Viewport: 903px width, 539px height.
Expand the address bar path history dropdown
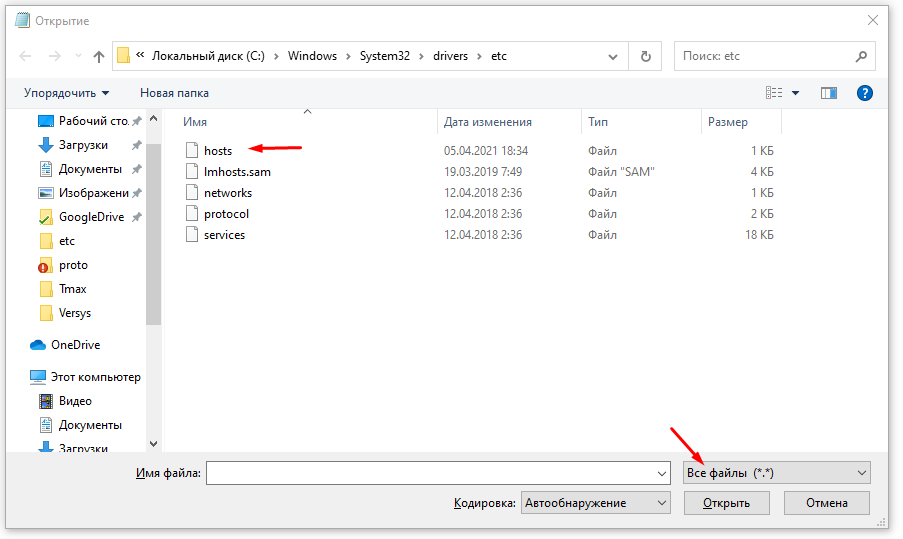[613, 56]
